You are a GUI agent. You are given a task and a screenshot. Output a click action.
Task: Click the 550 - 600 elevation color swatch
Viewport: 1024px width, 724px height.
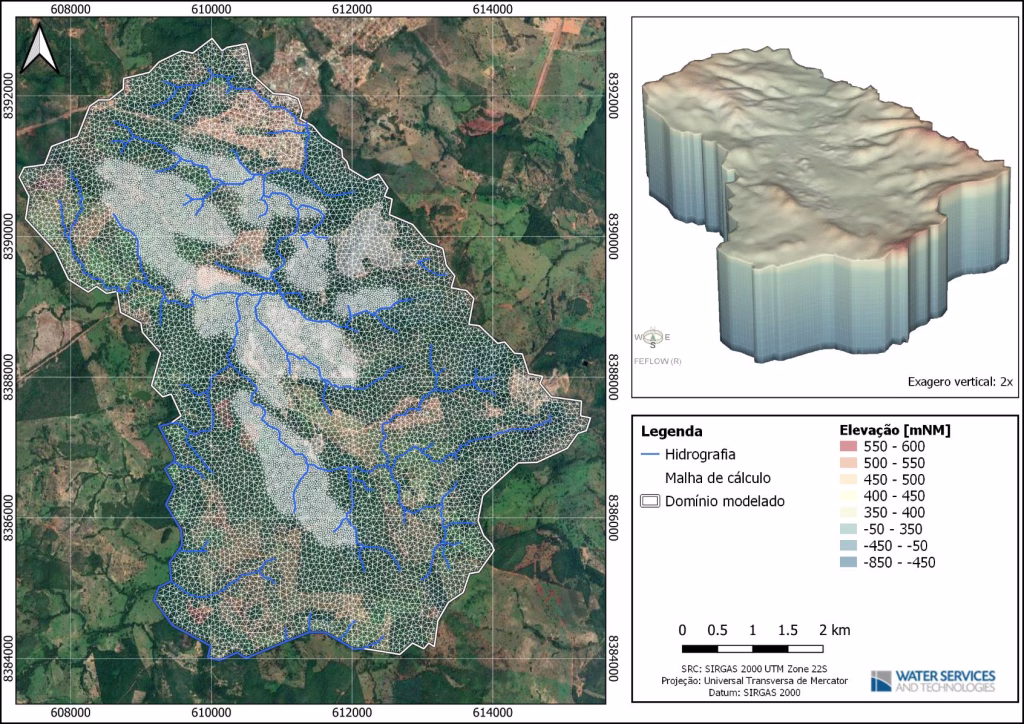[x=847, y=446]
